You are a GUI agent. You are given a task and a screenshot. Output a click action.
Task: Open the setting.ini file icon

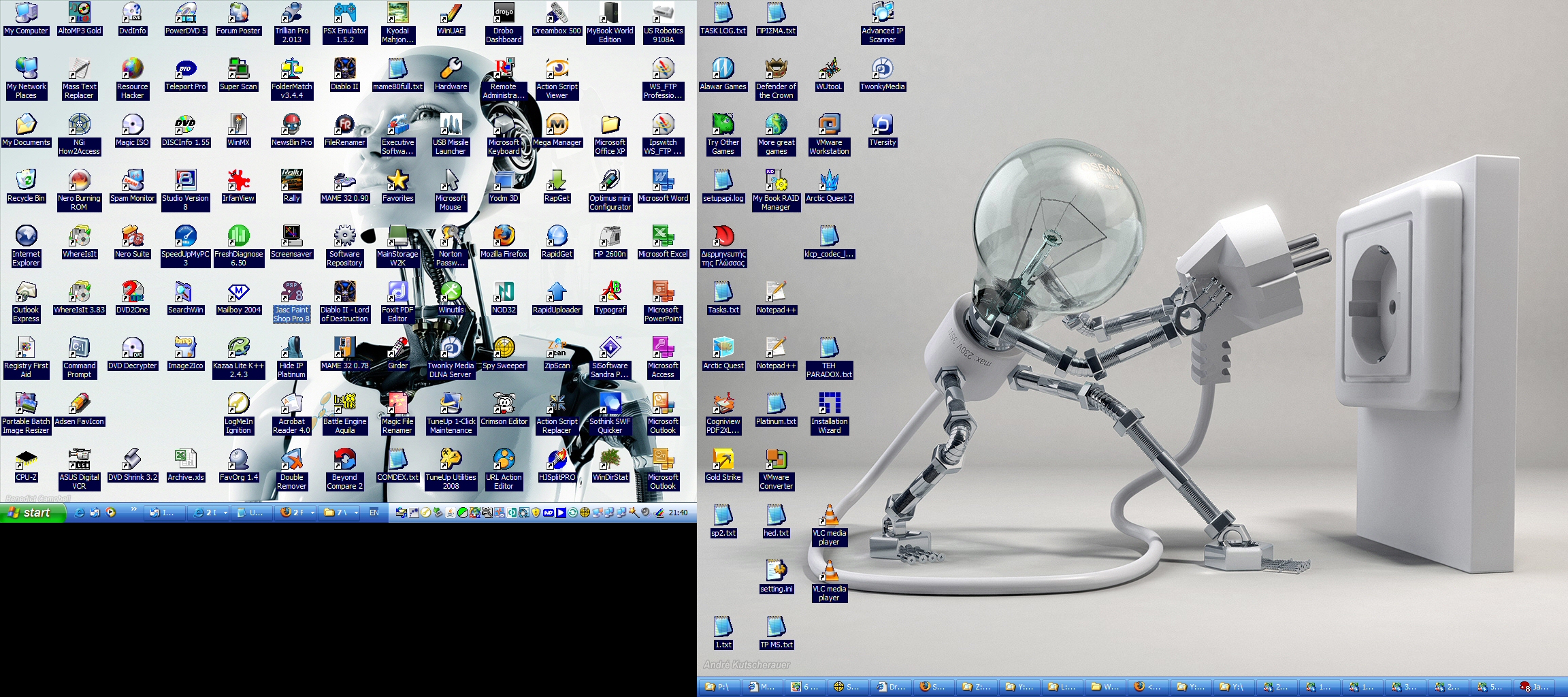(776, 577)
